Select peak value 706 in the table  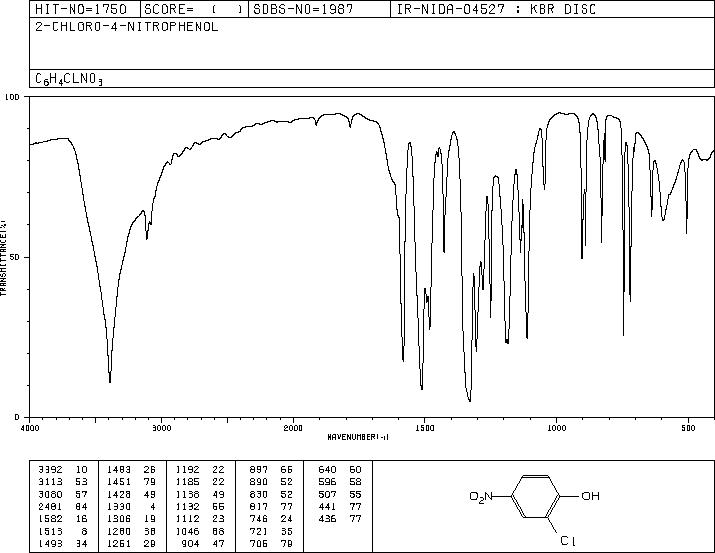click(259, 544)
